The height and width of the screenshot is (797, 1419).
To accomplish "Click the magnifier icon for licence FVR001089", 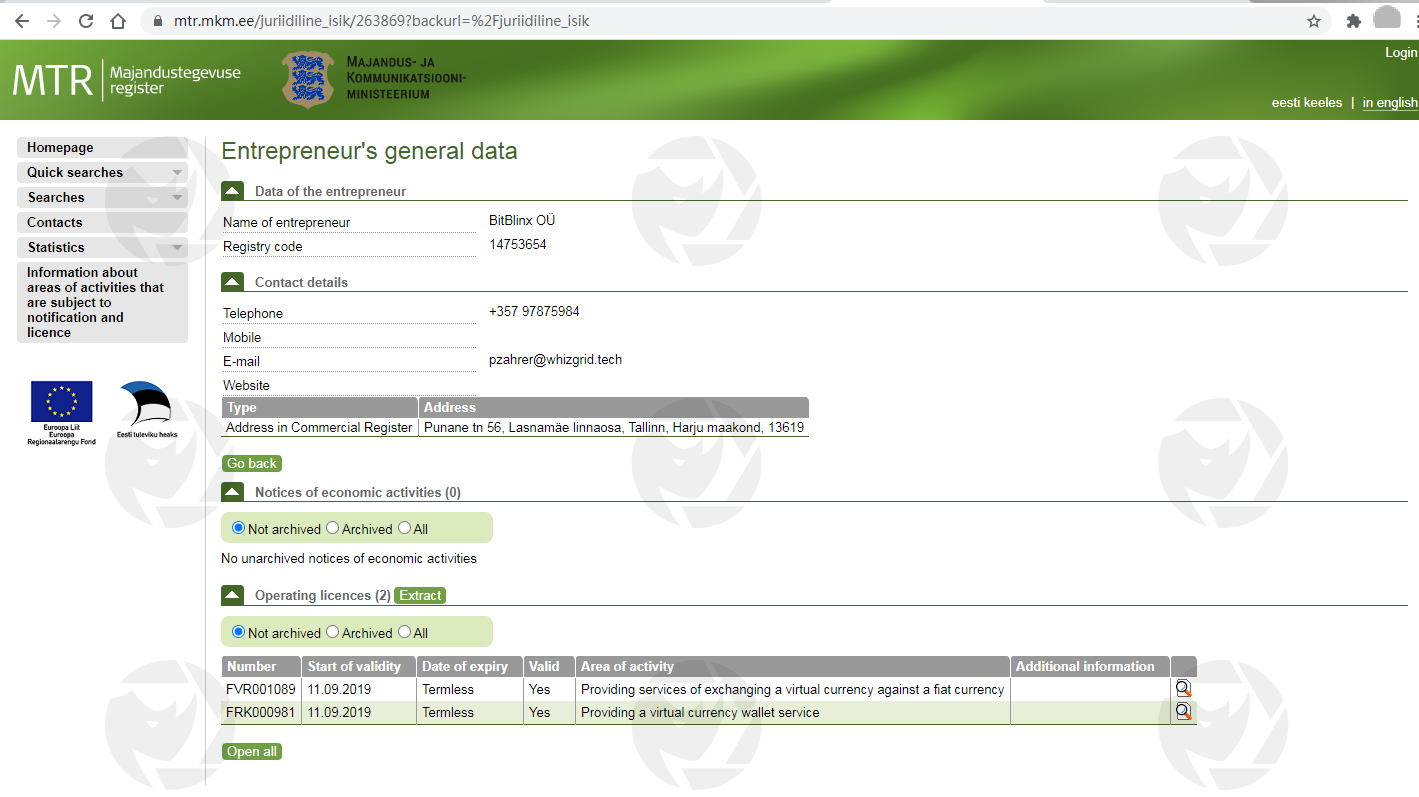I will coord(1183,689).
